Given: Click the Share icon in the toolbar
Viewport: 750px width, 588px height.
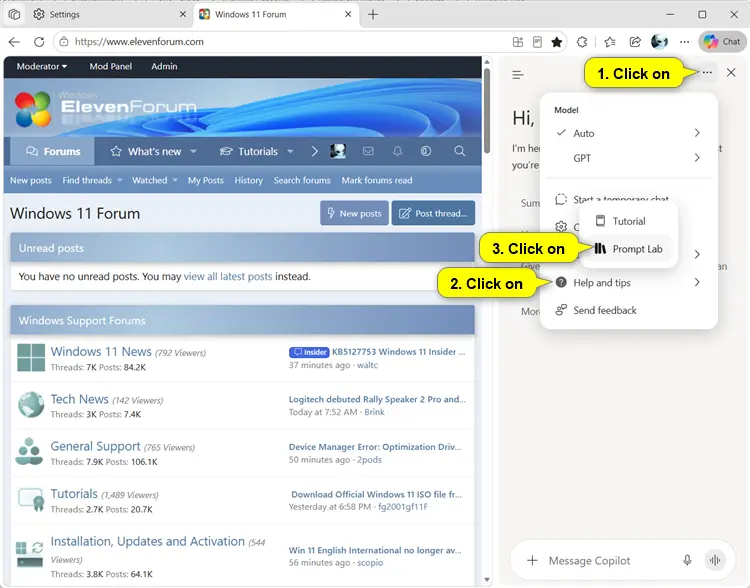Looking at the screenshot, I should tap(635, 42).
